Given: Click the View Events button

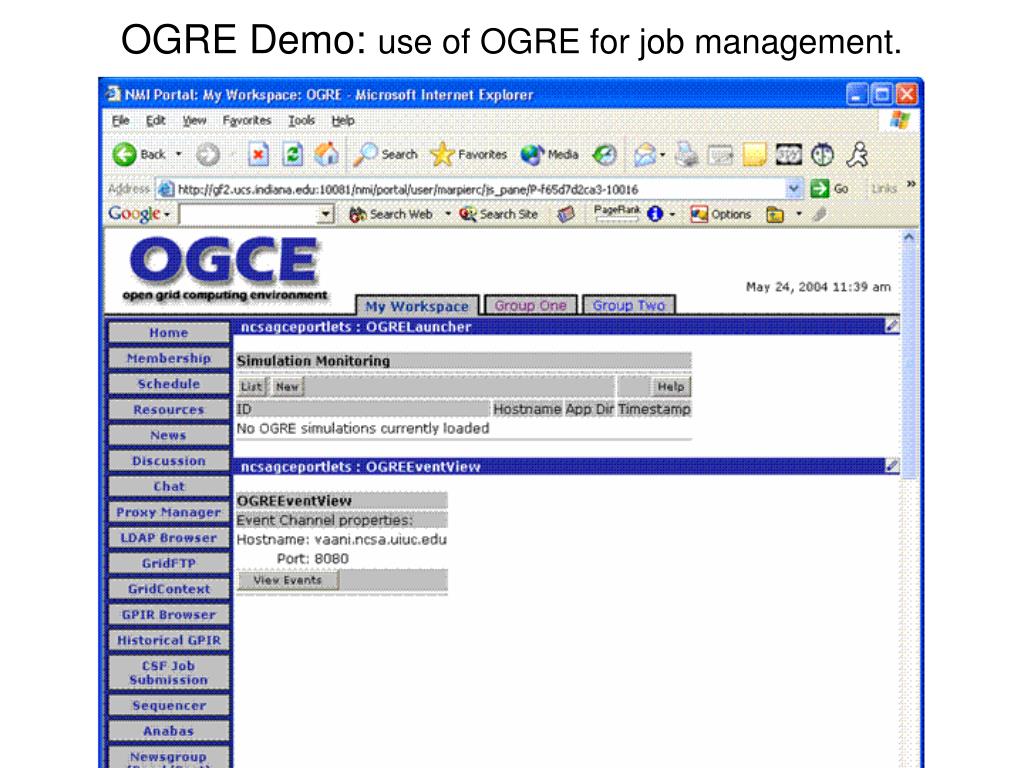Looking at the screenshot, I should coord(288,580).
